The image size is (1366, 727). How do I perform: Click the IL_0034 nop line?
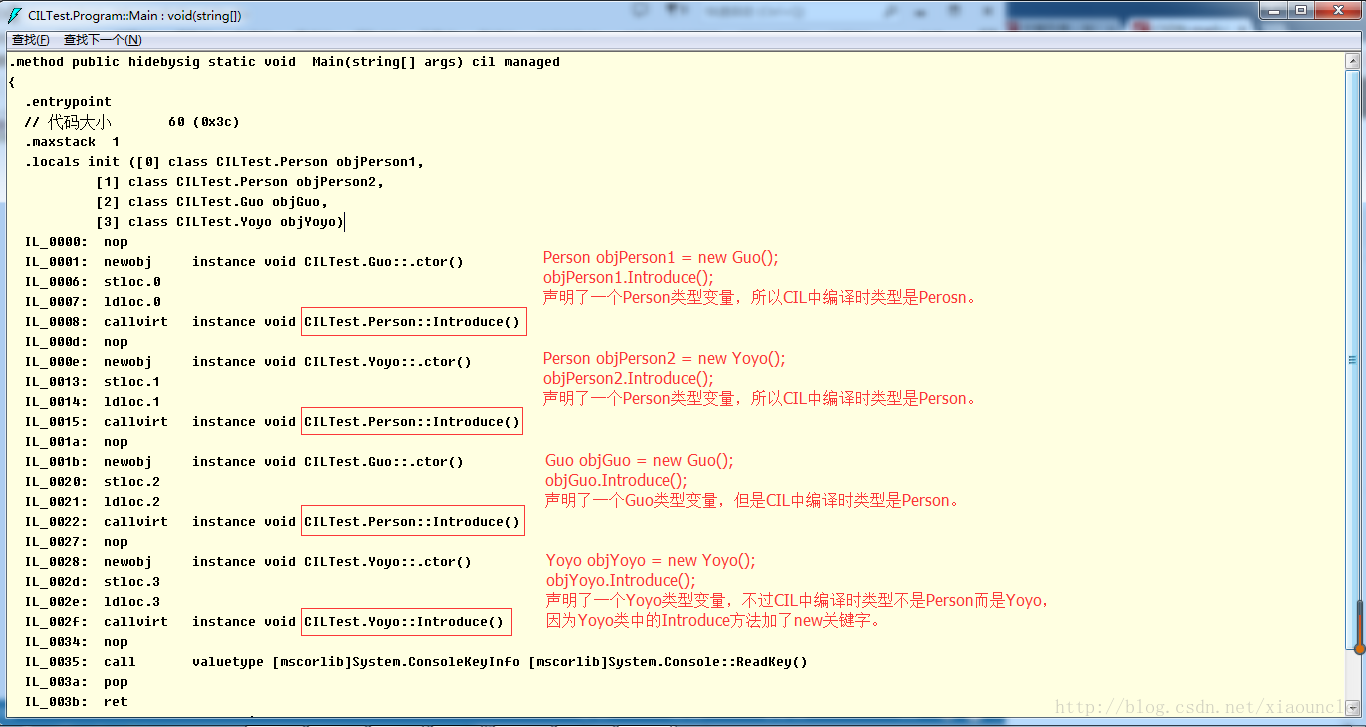pyautogui.click(x=76, y=642)
